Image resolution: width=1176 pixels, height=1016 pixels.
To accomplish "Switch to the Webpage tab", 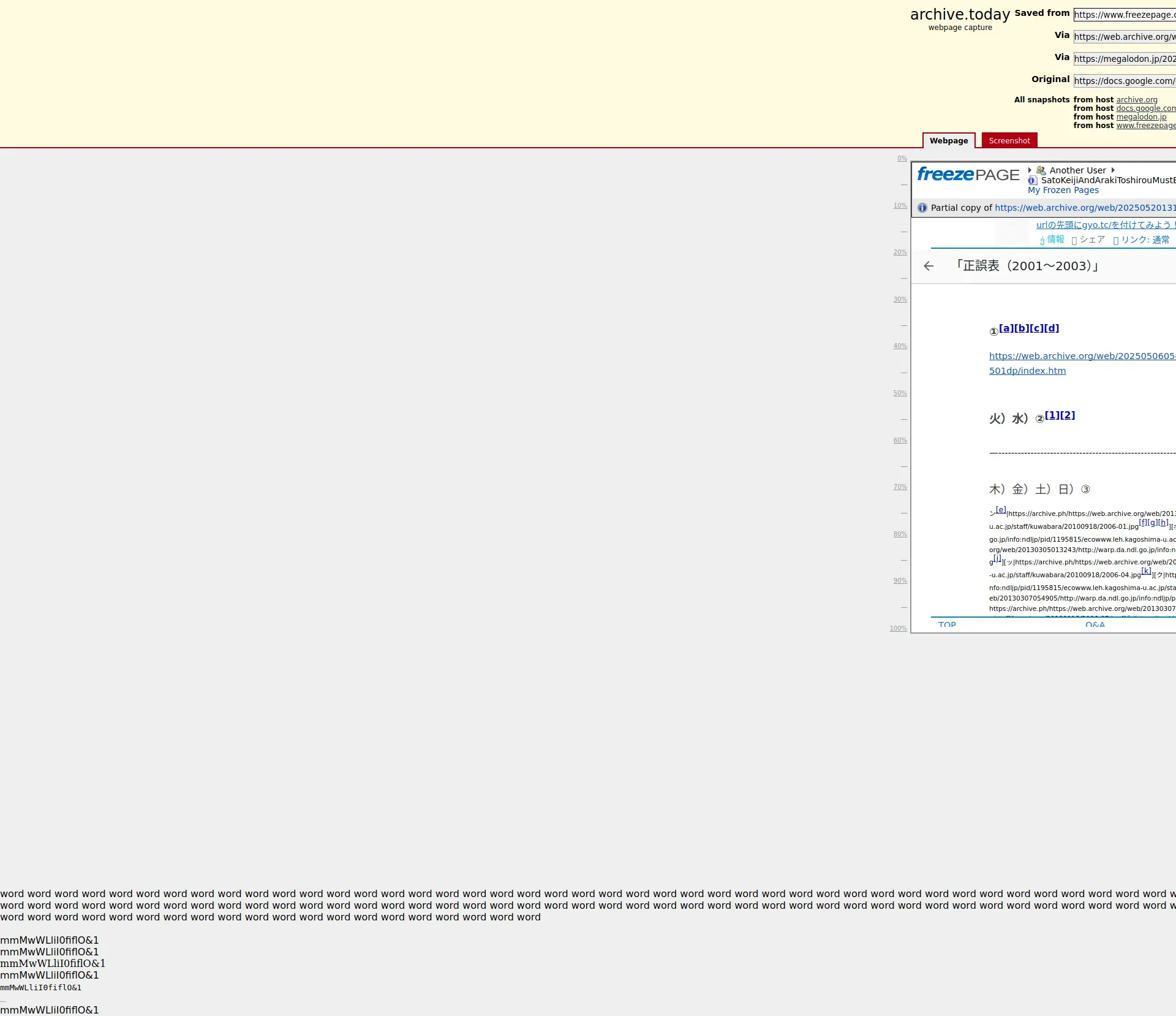I will point(949,141).
